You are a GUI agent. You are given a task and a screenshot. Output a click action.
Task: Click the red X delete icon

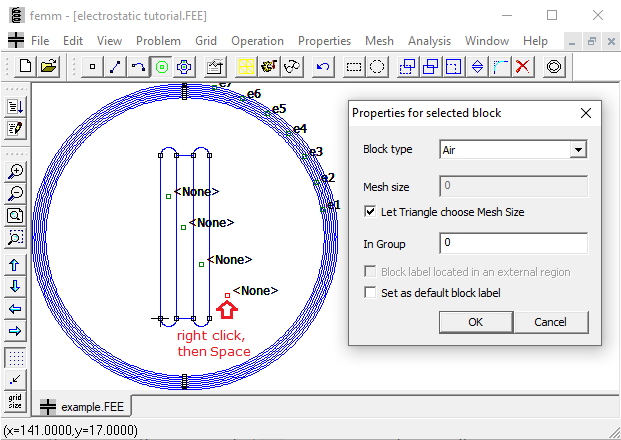pyautogui.click(x=522, y=67)
